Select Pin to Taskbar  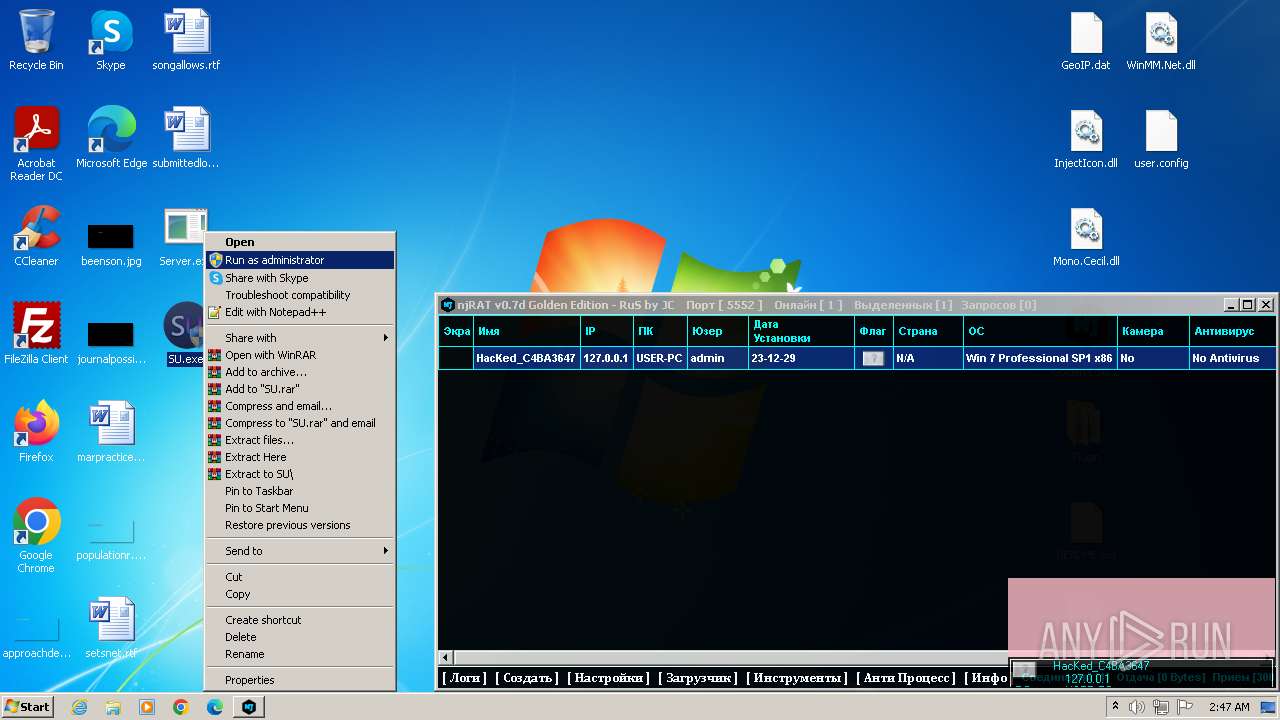click(300, 491)
